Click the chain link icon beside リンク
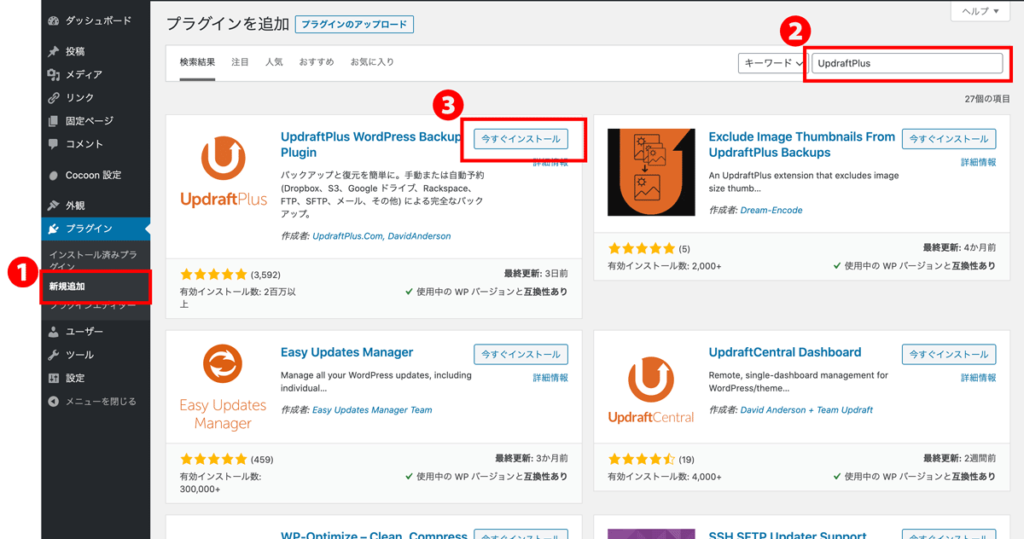Viewport: 1024px width, 539px height. (54, 97)
